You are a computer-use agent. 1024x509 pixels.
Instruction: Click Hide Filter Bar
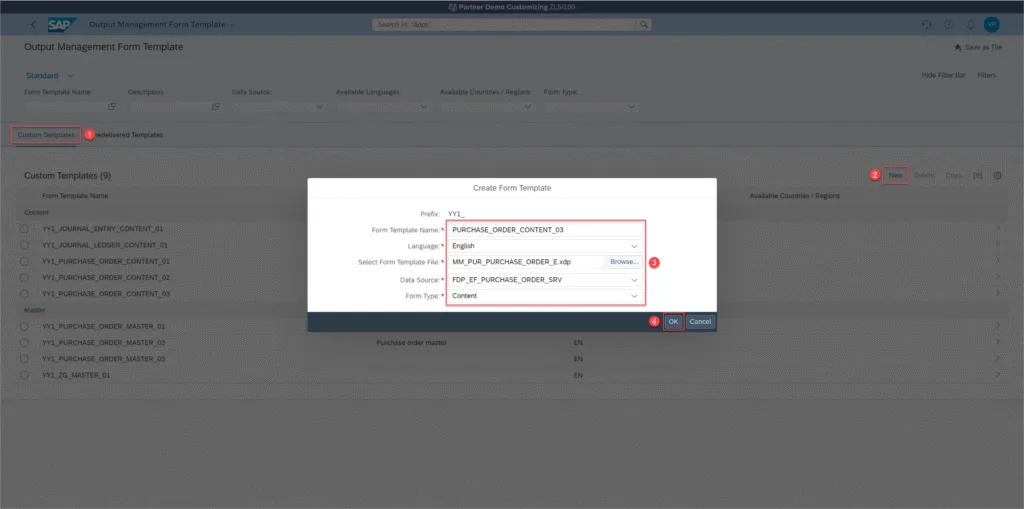pyautogui.click(x=943, y=76)
